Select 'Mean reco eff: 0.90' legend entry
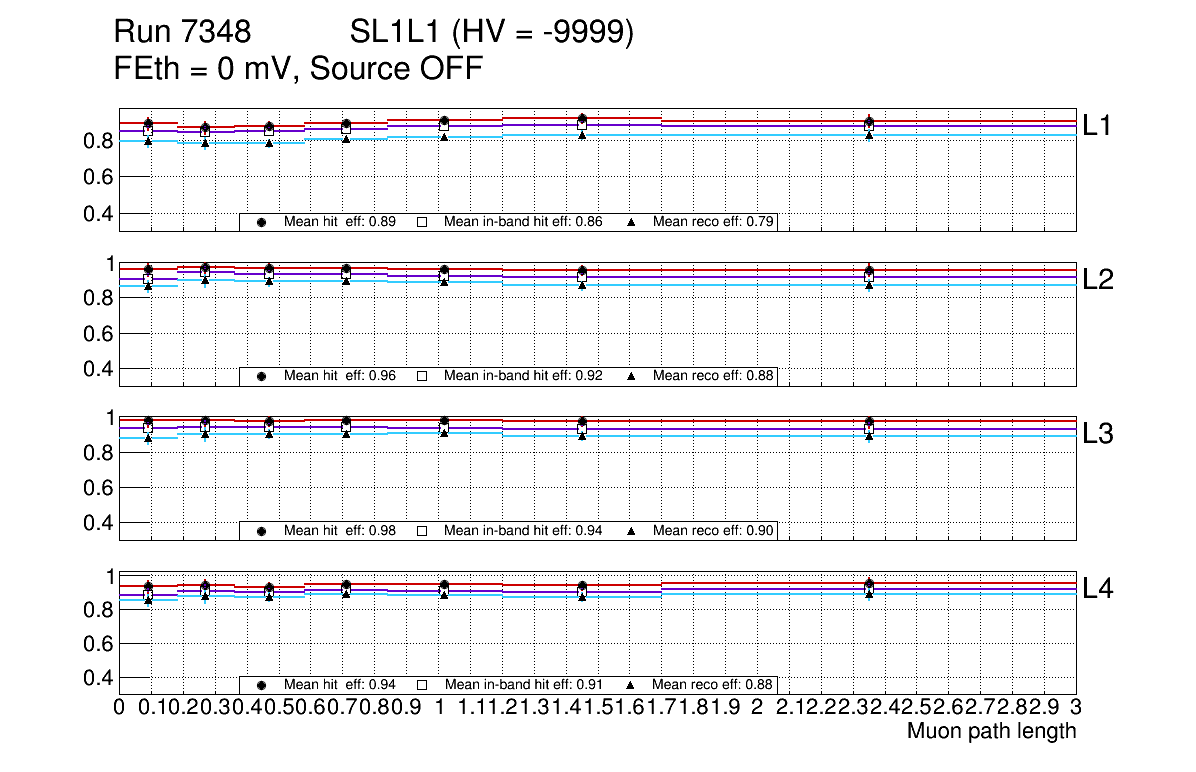The width and height of the screenshot is (1196, 772). coord(713,531)
